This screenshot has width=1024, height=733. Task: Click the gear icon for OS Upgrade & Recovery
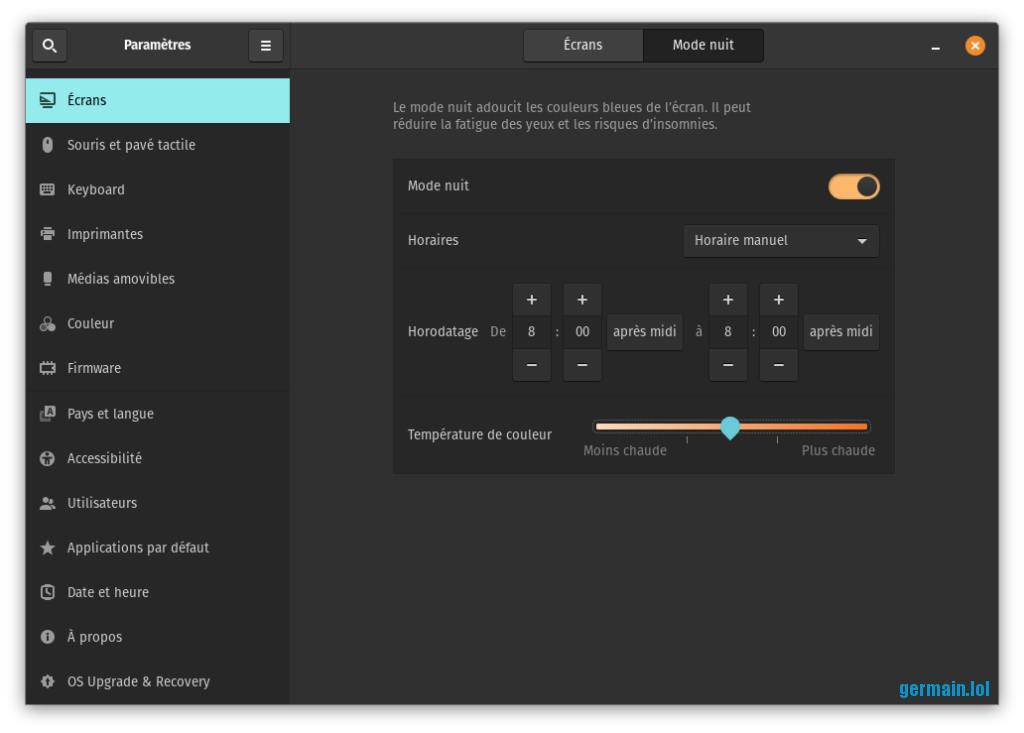pos(48,681)
